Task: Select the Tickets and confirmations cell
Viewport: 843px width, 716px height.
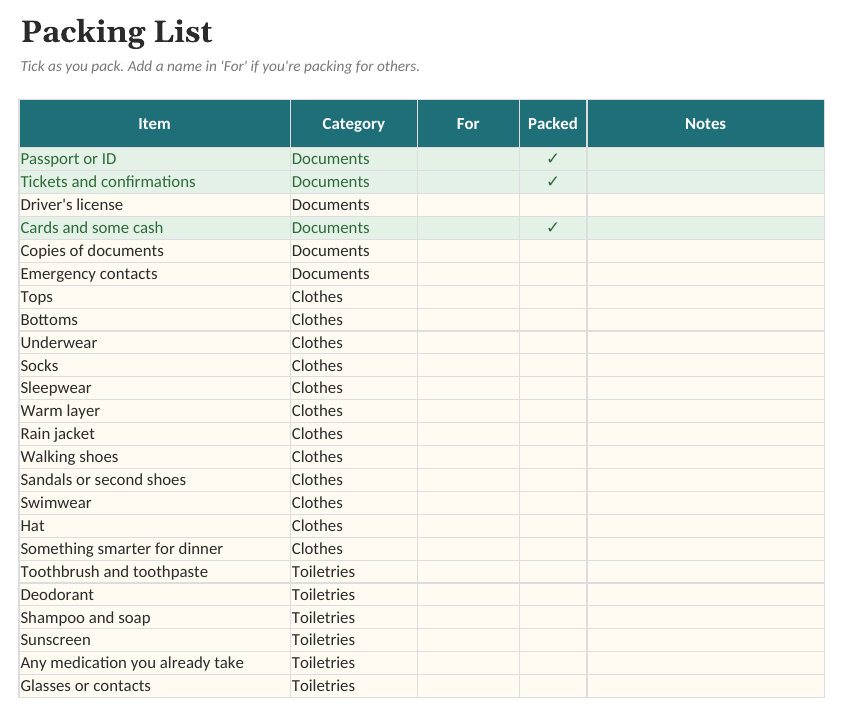Action: (x=155, y=182)
